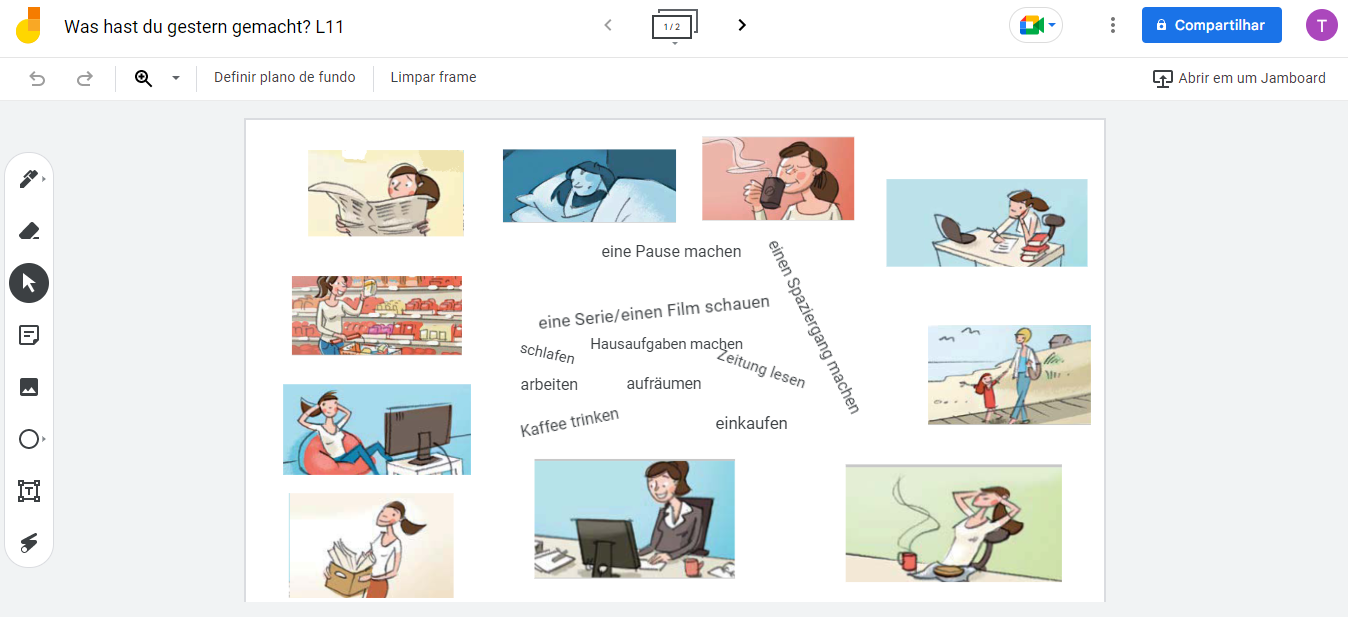Image resolution: width=1348 pixels, height=617 pixels.
Task: Select the text 'schlafen'
Action: [547, 353]
